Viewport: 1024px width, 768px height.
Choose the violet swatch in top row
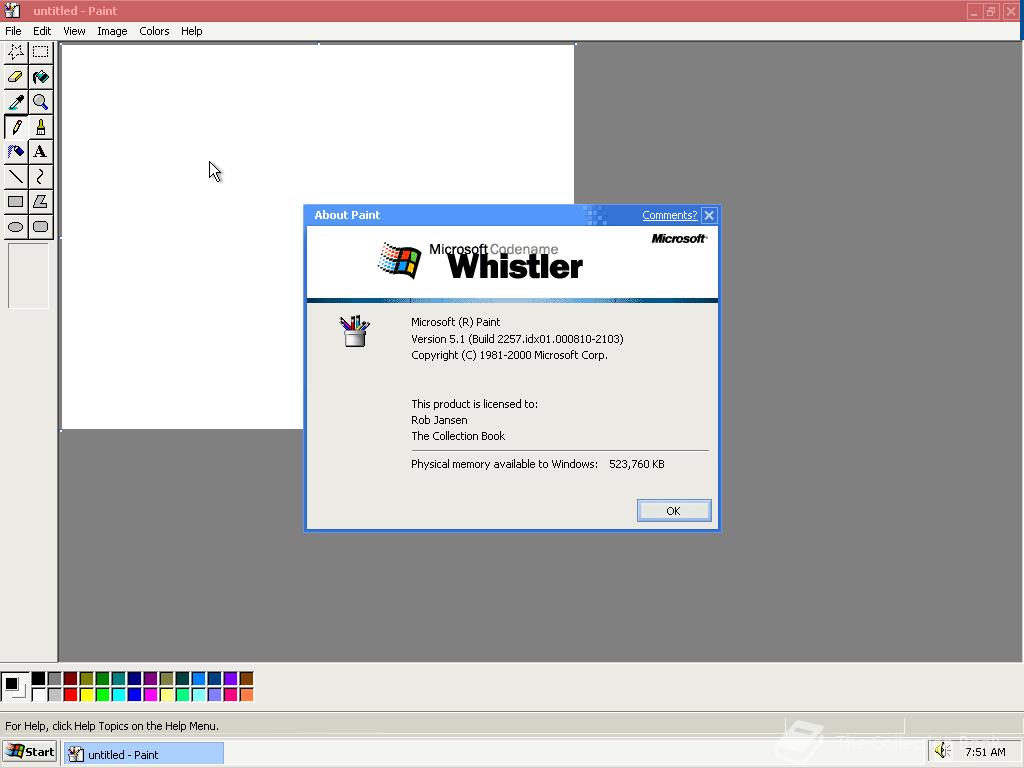(x=231, y=679)
